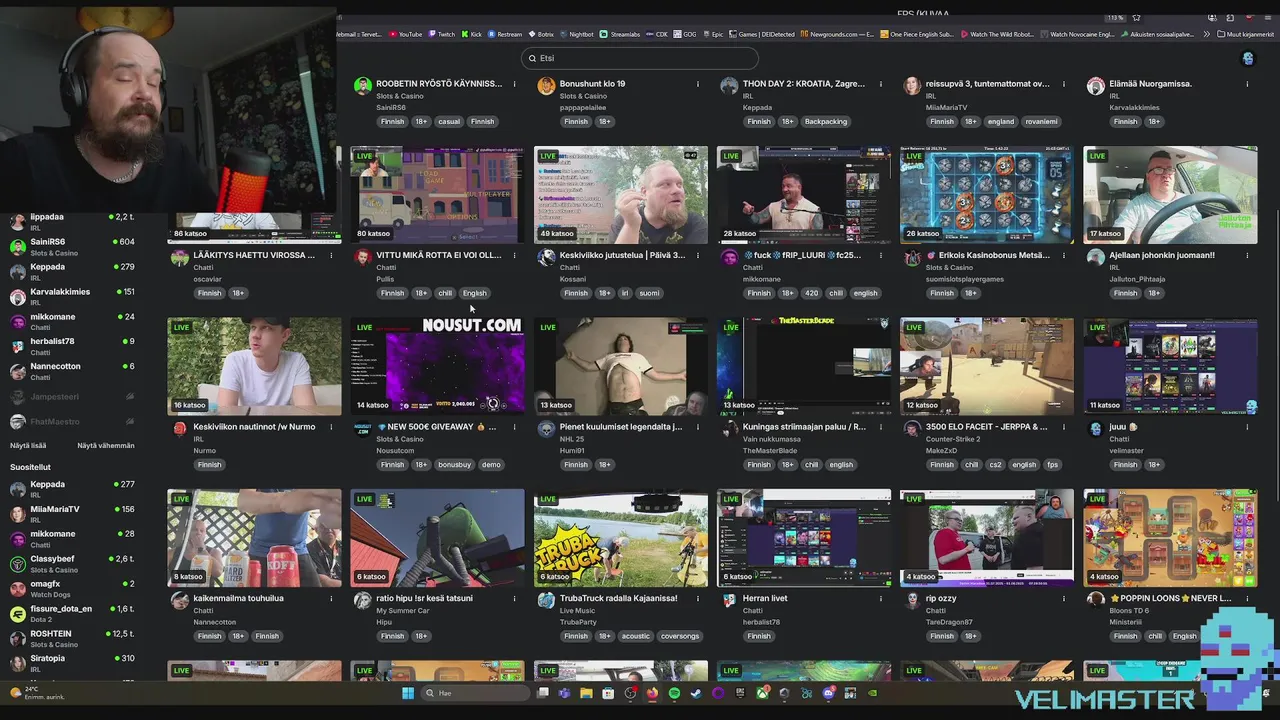Open Discord from the taskbar

[x=828, y=693]
